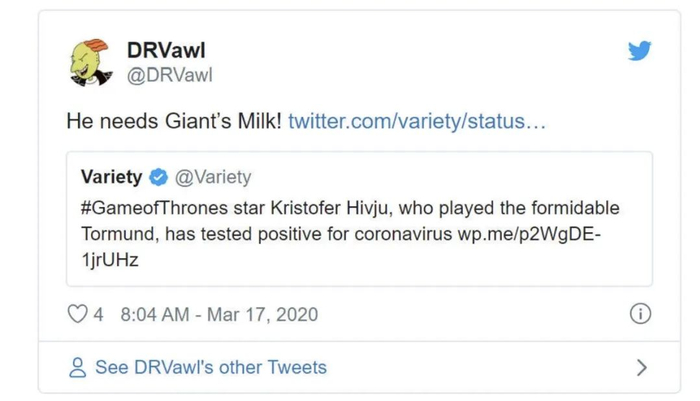Like the tweet with the heart icon
Screen dimensions: 700x401
coord(77,314)
